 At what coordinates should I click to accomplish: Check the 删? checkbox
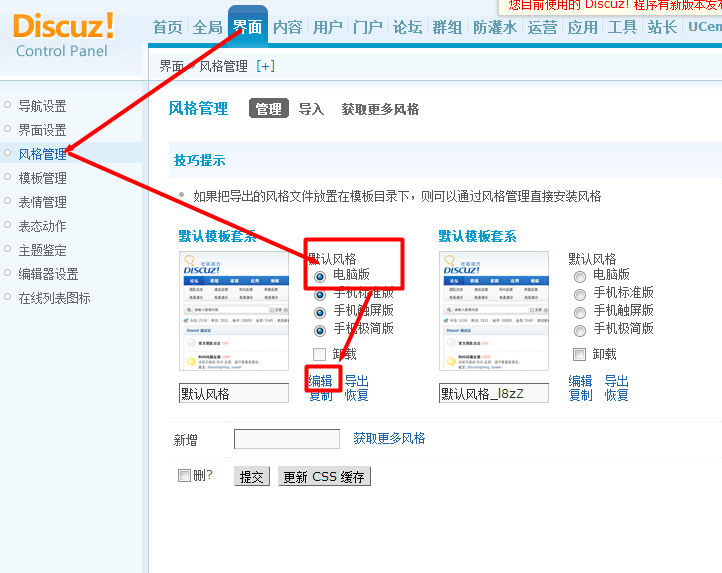pos(184,475)
